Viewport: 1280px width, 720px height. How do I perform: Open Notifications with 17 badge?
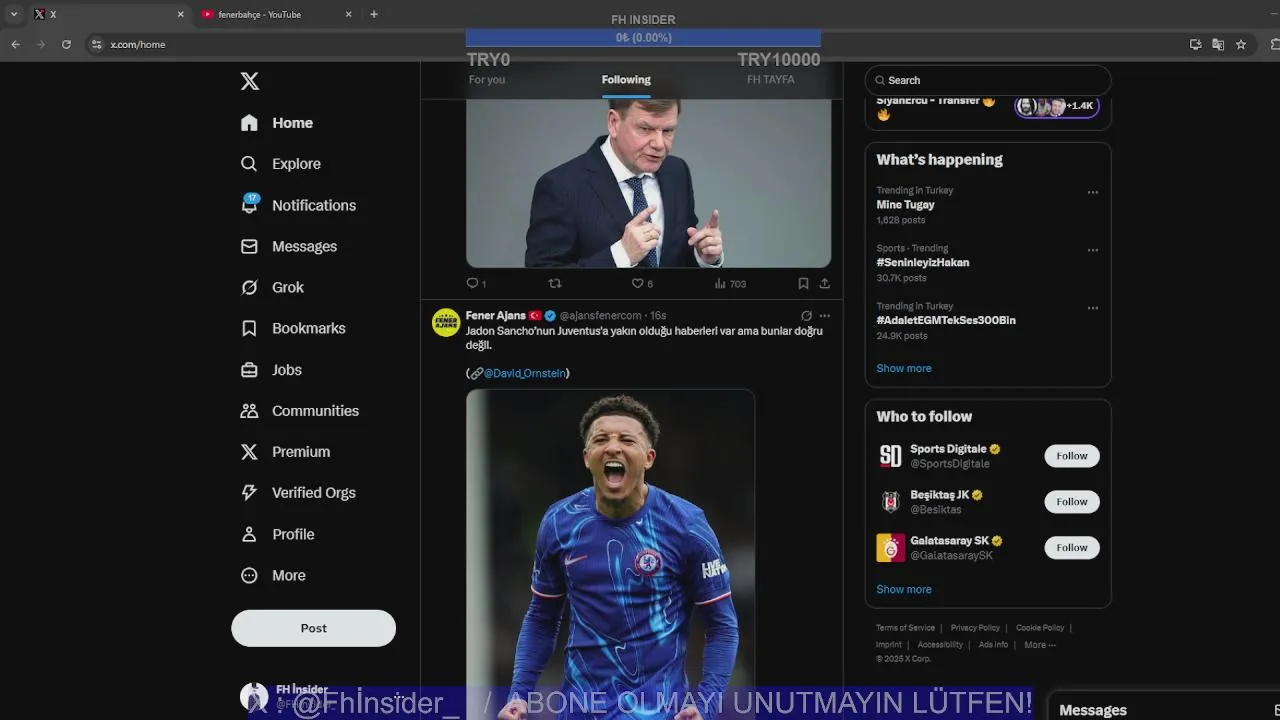[x=298, y=205]
